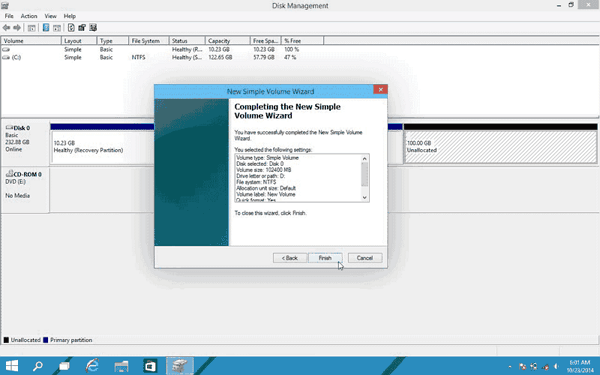The image size is (600, 375).
Task: Select the (C:) volume drive icon
Action: coord(6,57)
